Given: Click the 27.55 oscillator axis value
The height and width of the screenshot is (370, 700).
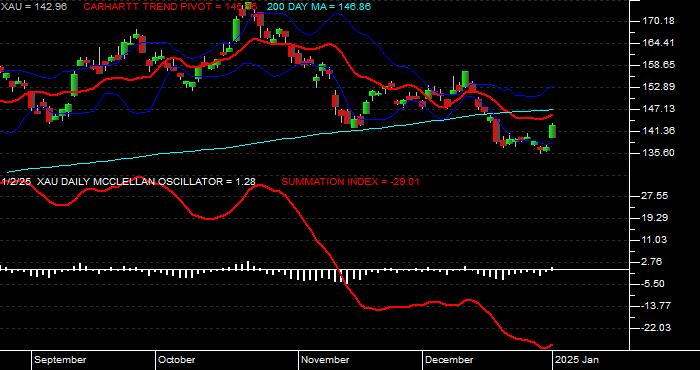Looking at the screenshot, I should pyautogui.click(x=655, y=196).
